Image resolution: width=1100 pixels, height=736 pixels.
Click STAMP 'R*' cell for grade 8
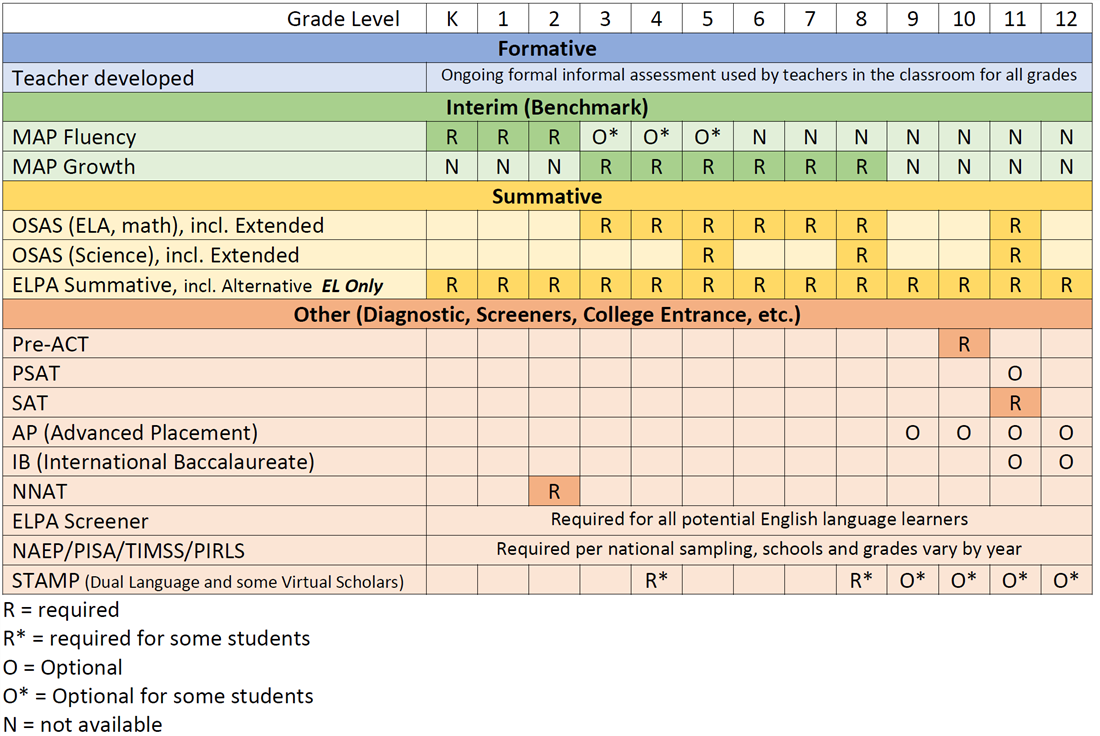pyautogui.click(x=861, y=580)
